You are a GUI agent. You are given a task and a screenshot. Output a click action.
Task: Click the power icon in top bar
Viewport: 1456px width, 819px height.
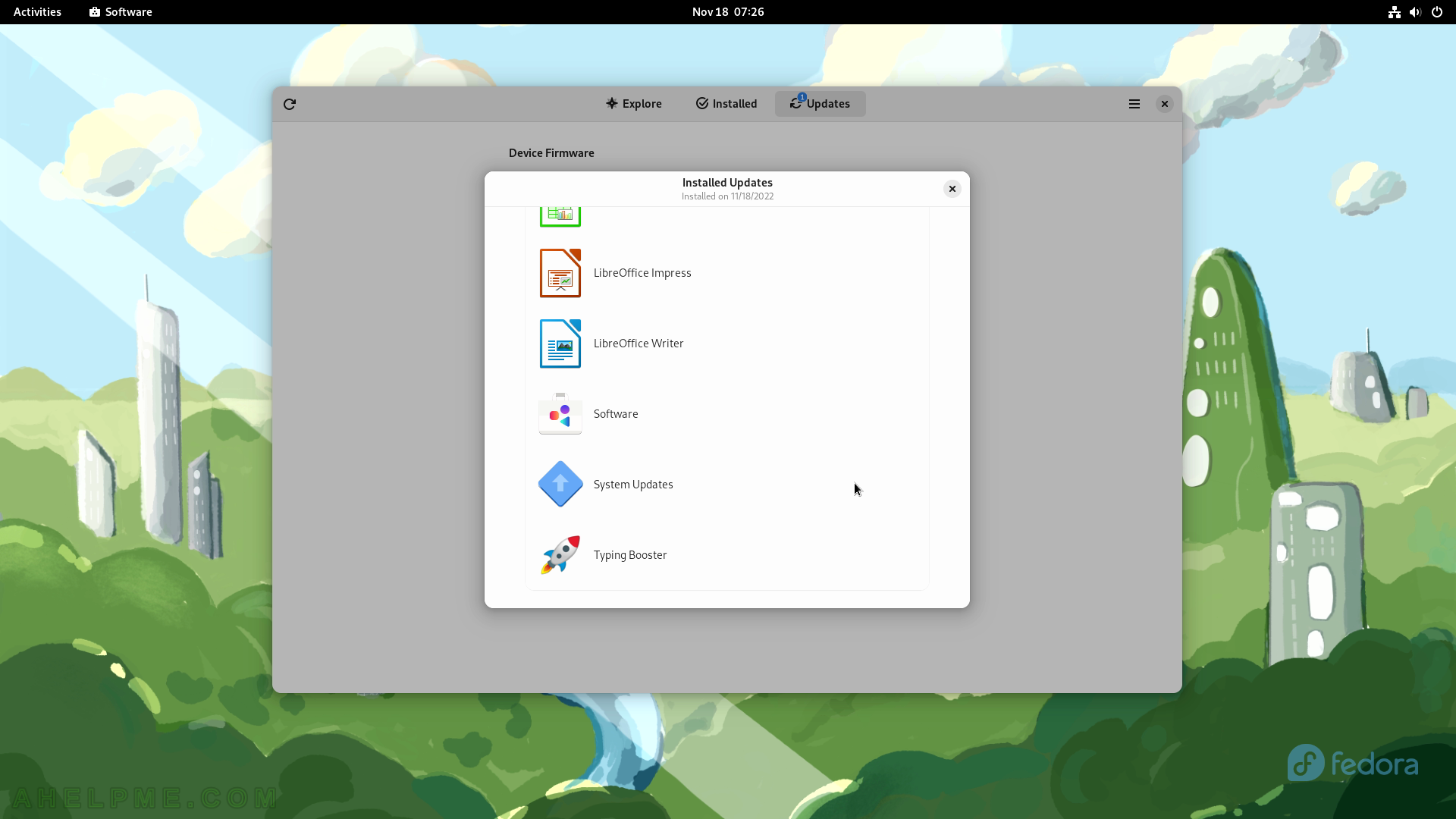[x=1437, y=12]
